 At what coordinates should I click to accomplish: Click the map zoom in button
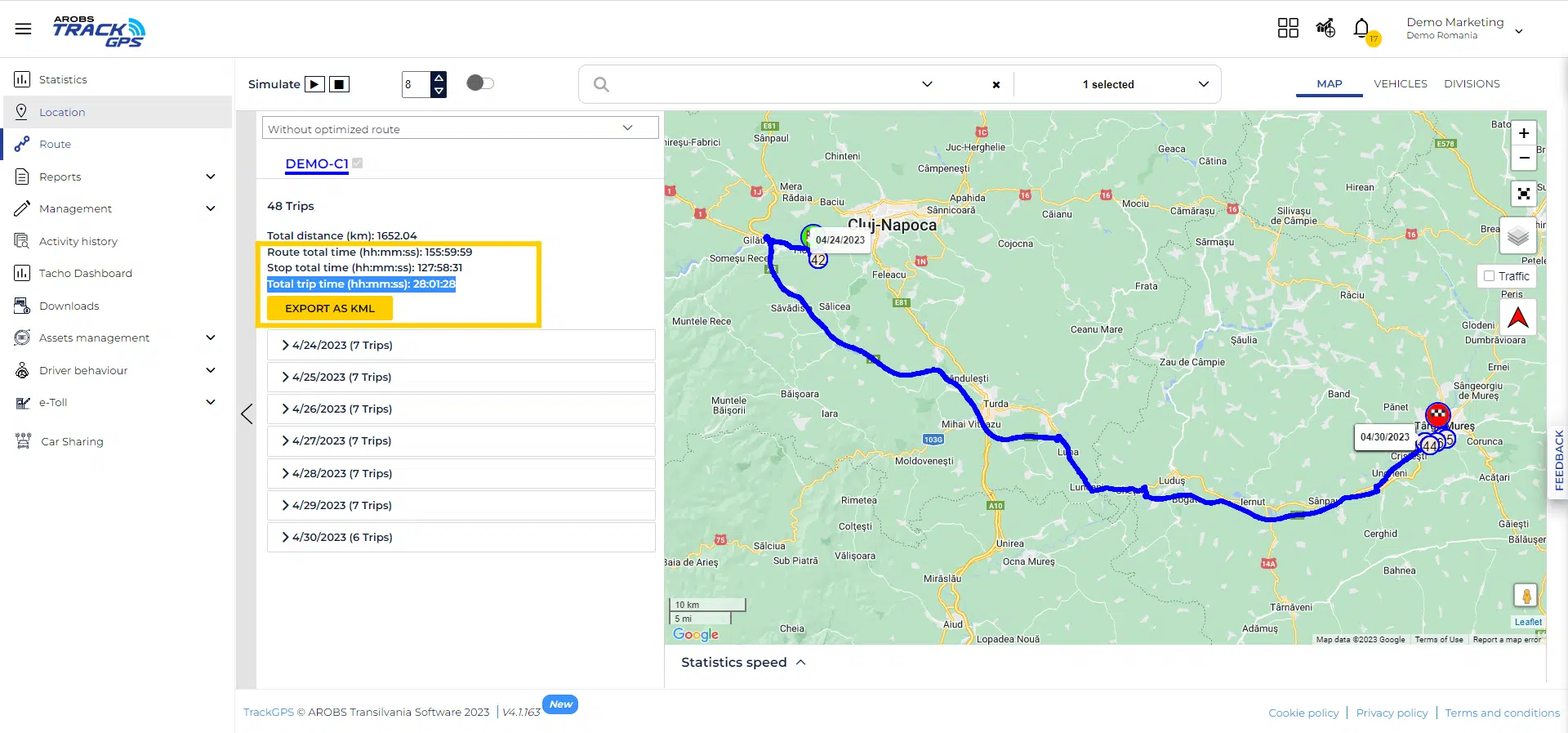pyautogui.click(x=1523, y=133)
